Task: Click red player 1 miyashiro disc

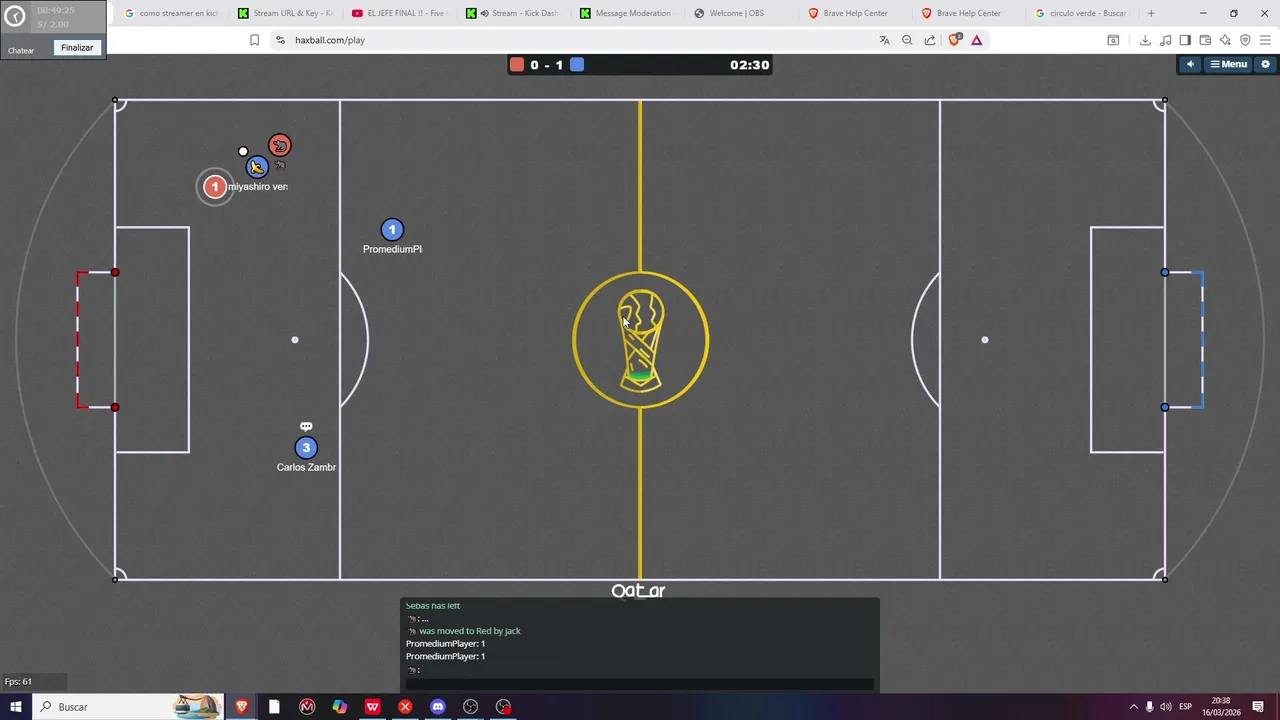Action: [x=214, y=186]
